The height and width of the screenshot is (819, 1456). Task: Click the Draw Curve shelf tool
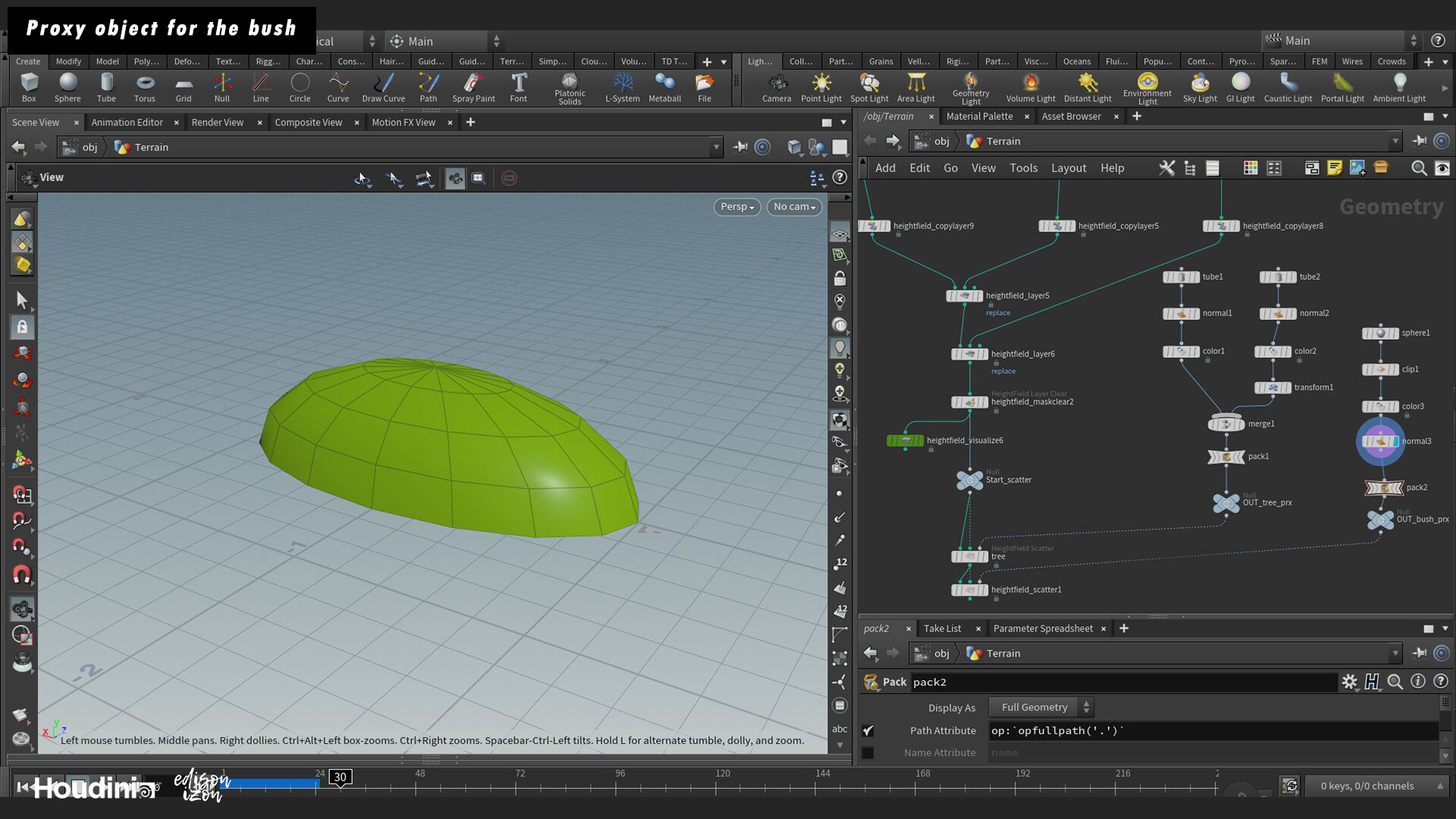tap(384, 86)
